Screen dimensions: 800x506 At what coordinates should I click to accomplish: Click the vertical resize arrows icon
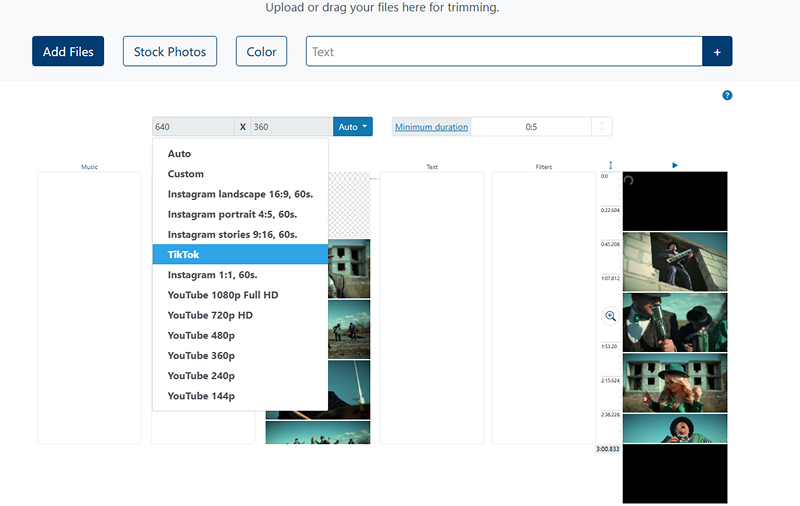coord(610,166)
